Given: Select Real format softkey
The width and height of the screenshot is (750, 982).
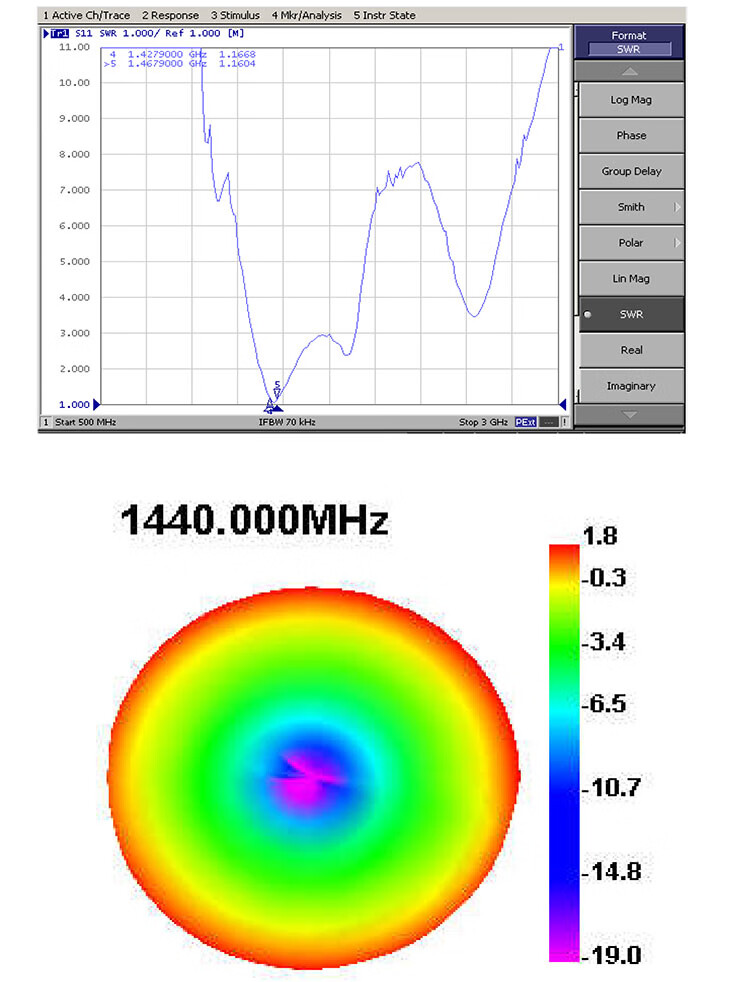Looking at the screenshot, I should click(x=630, y=350).
